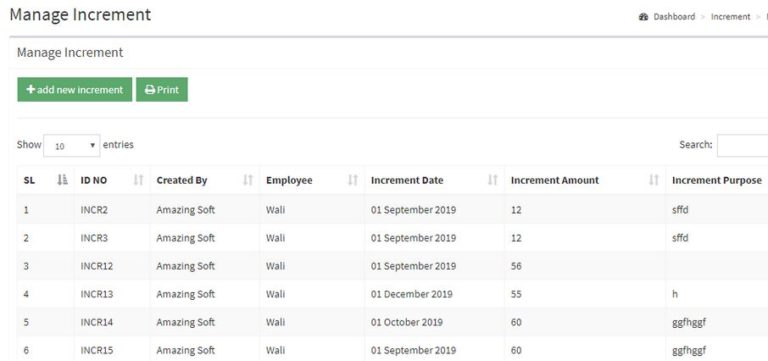Select the INCR12 ID cell
768x361 pixels.
click(112, 266)
